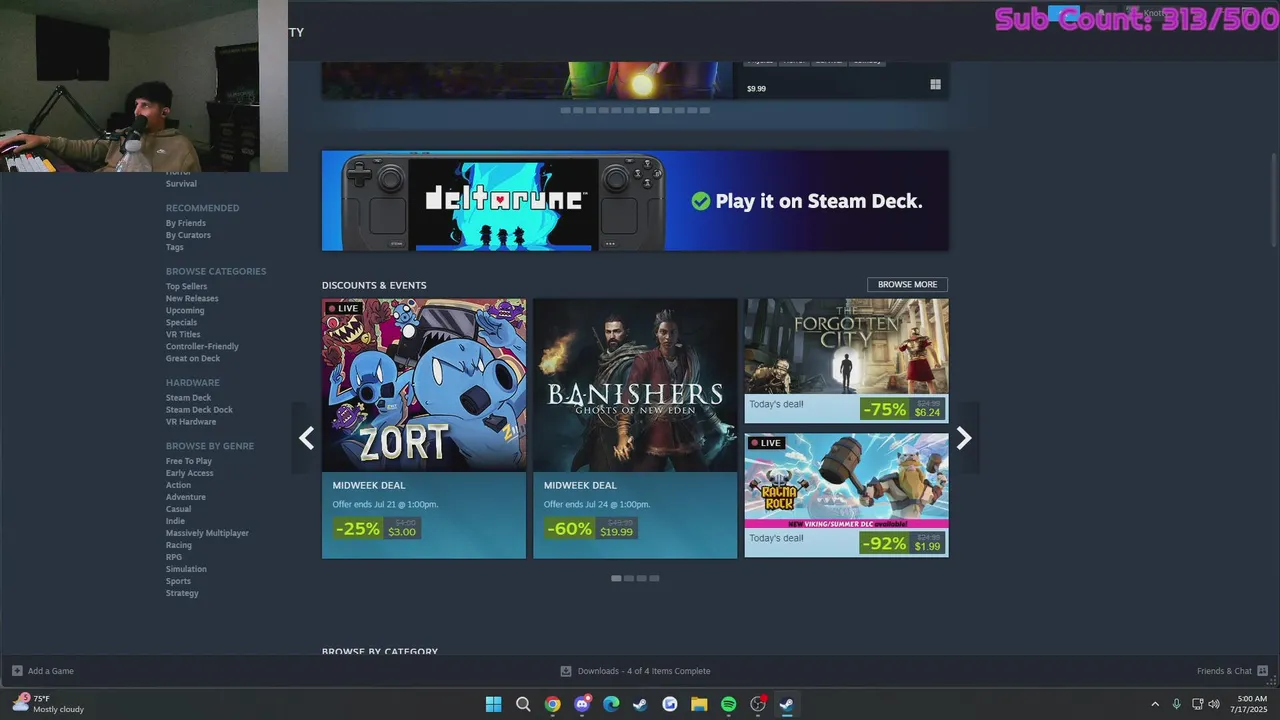Open File Explorer from taskbar

coord(699,704)
